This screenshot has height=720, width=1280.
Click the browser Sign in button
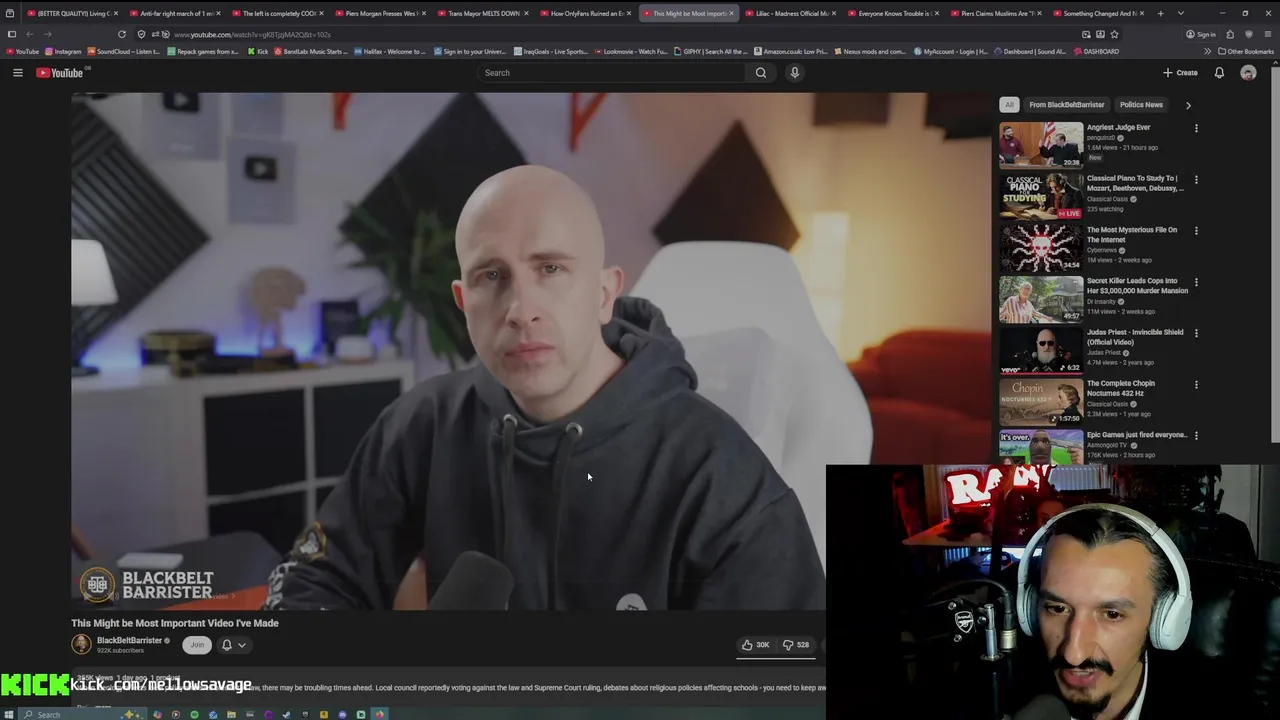pyautogui.click(x=1201, y=34)
